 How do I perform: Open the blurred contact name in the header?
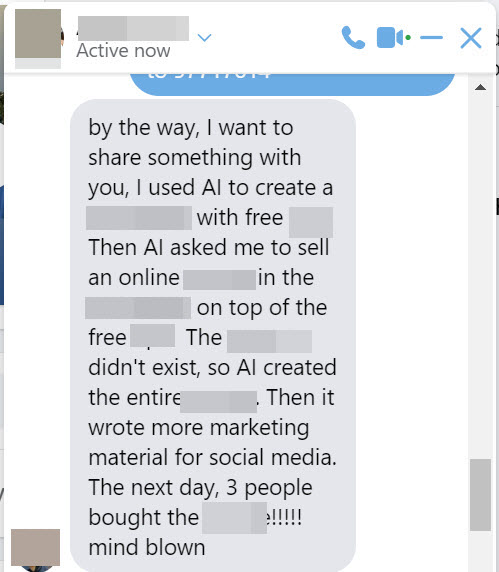pyautogui.click(x=134, y=28)
